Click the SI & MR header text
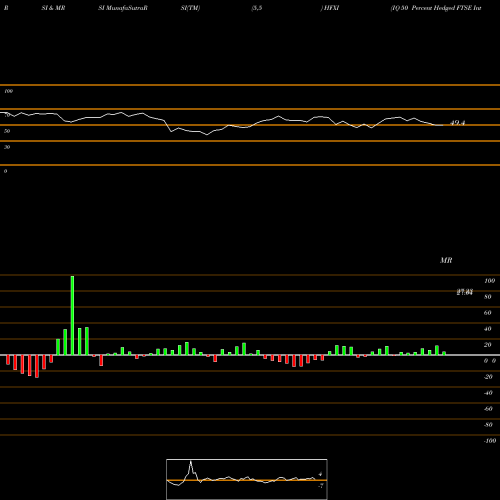The width and height of the screenshot is (500, 500). click(53, 8)
